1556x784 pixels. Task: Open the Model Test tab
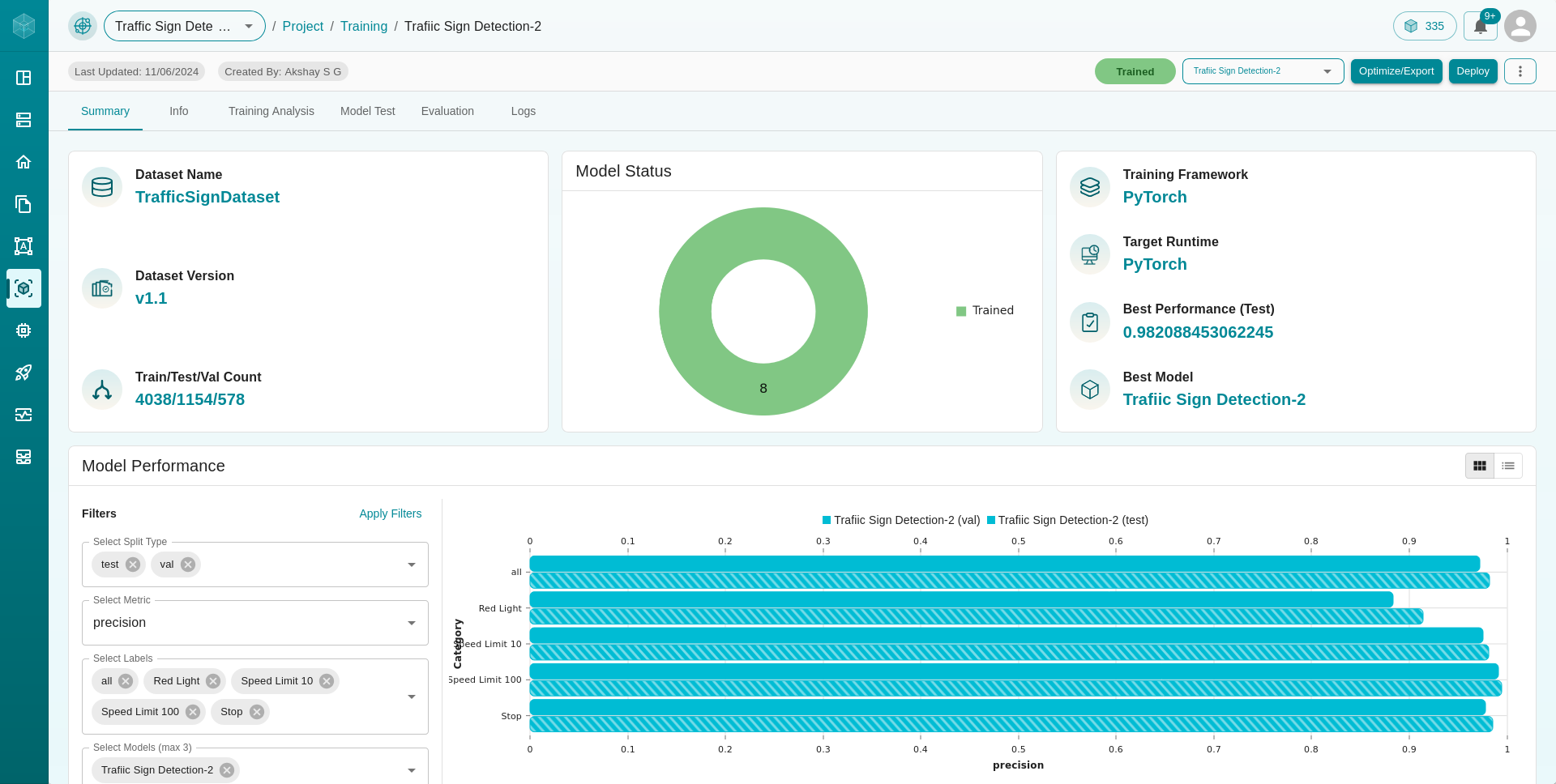[368, 111]
